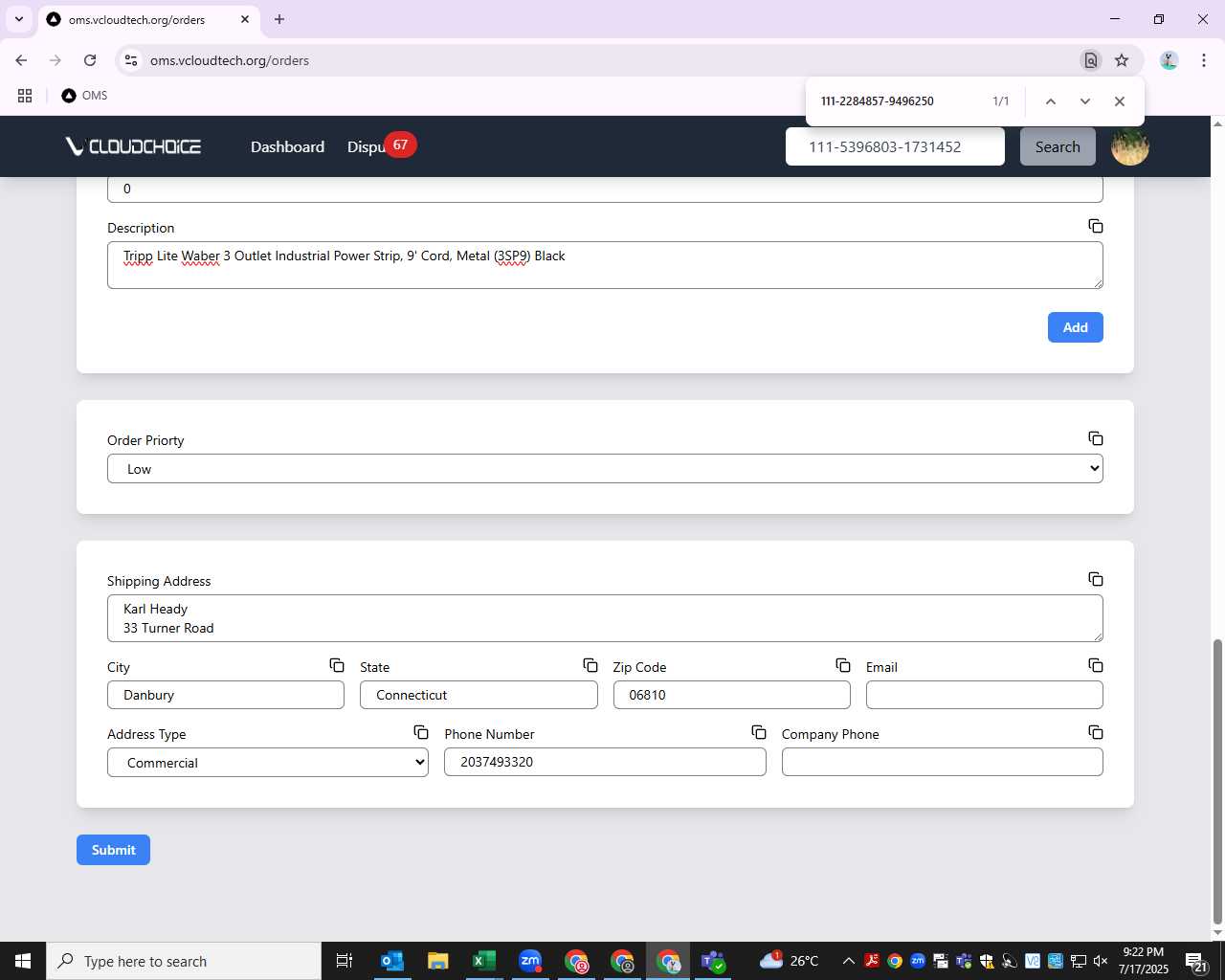
Task: Open a new browser tab
Action: [279, 19]
